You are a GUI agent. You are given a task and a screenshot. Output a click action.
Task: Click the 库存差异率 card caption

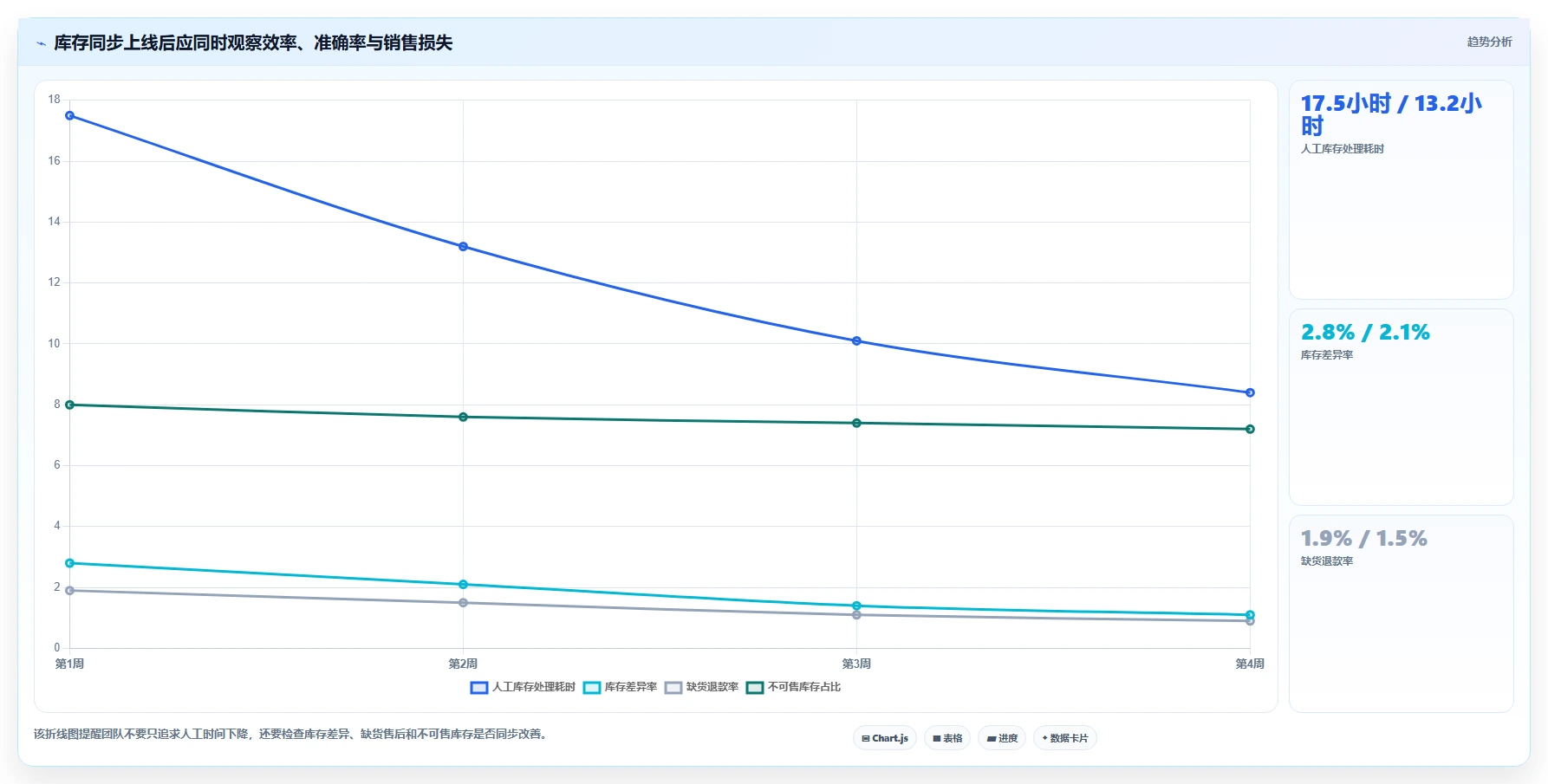1327,355
